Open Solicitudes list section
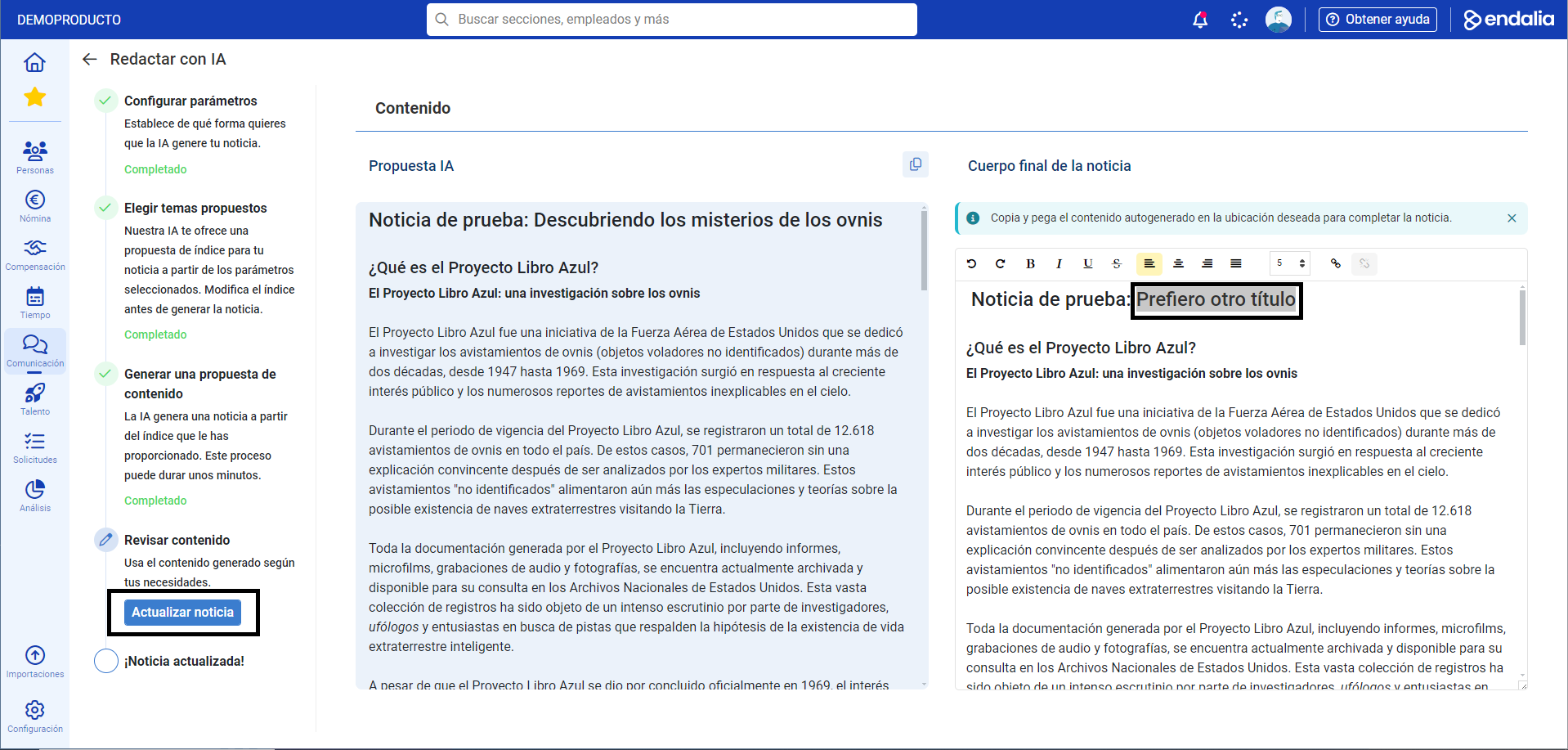This screenshot has height=750, width=1568. pyautogui.click(x=35, y=447)
